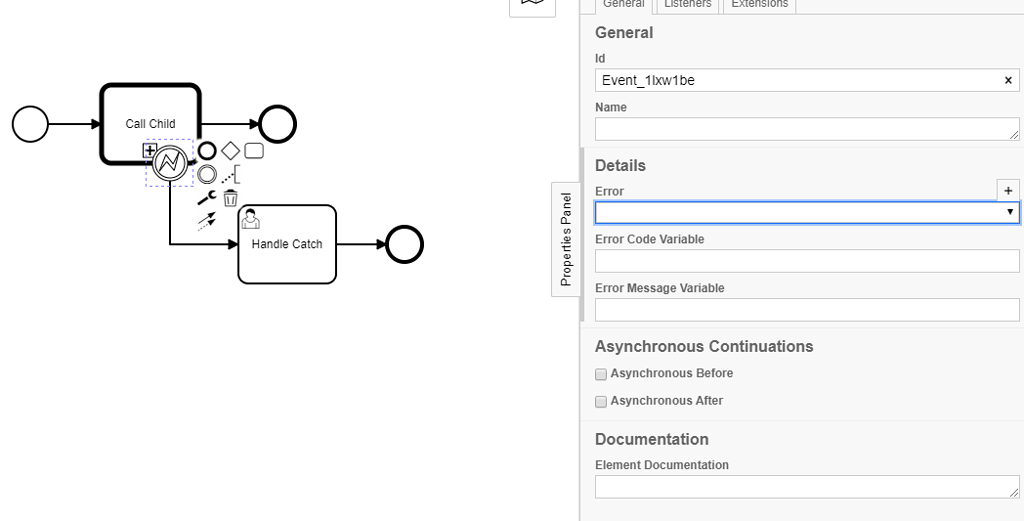Viewport: 1024px width, 521px height.
Task: Append task rectangle from context pad
Action: tap(254, 151)
